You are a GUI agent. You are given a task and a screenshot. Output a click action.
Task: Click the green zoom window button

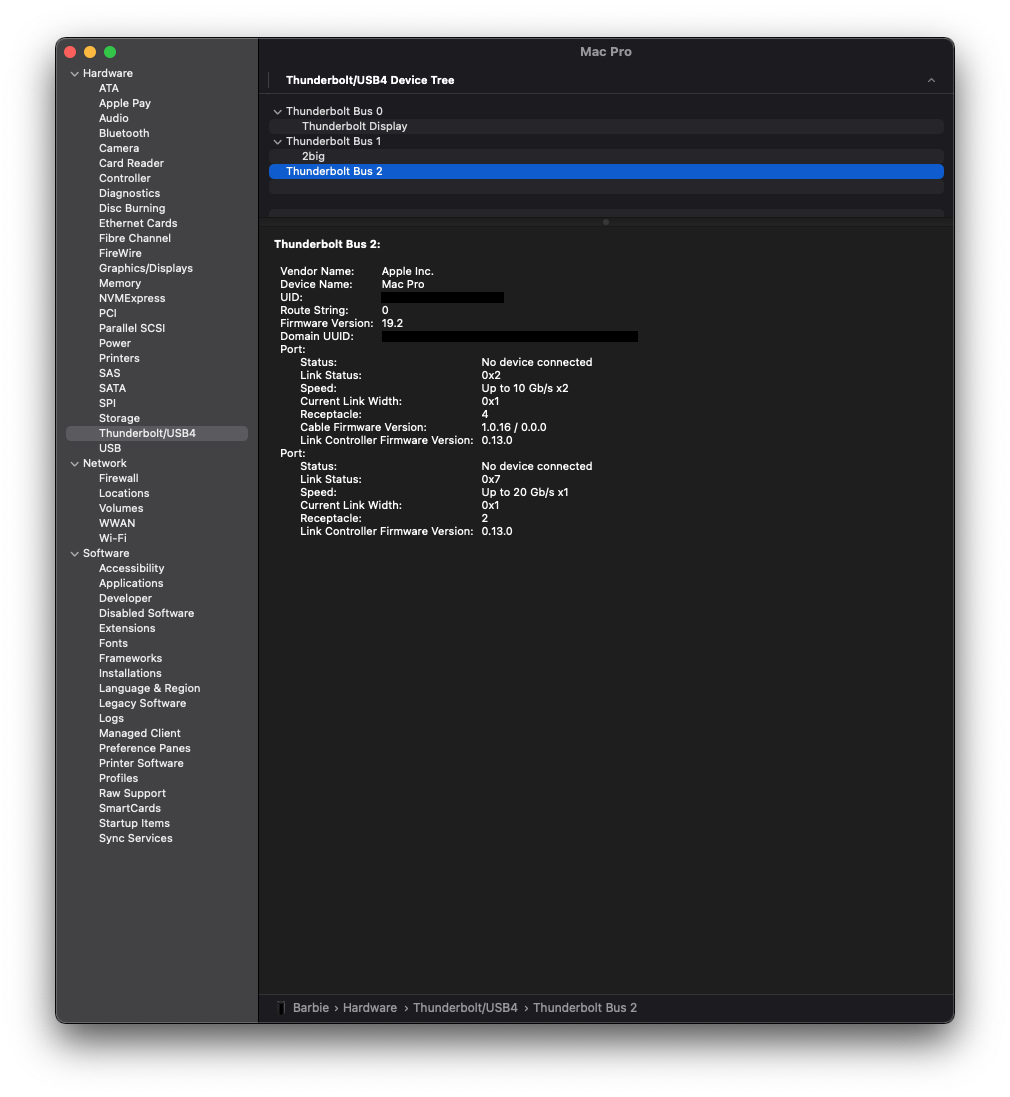tap(110, 52)
